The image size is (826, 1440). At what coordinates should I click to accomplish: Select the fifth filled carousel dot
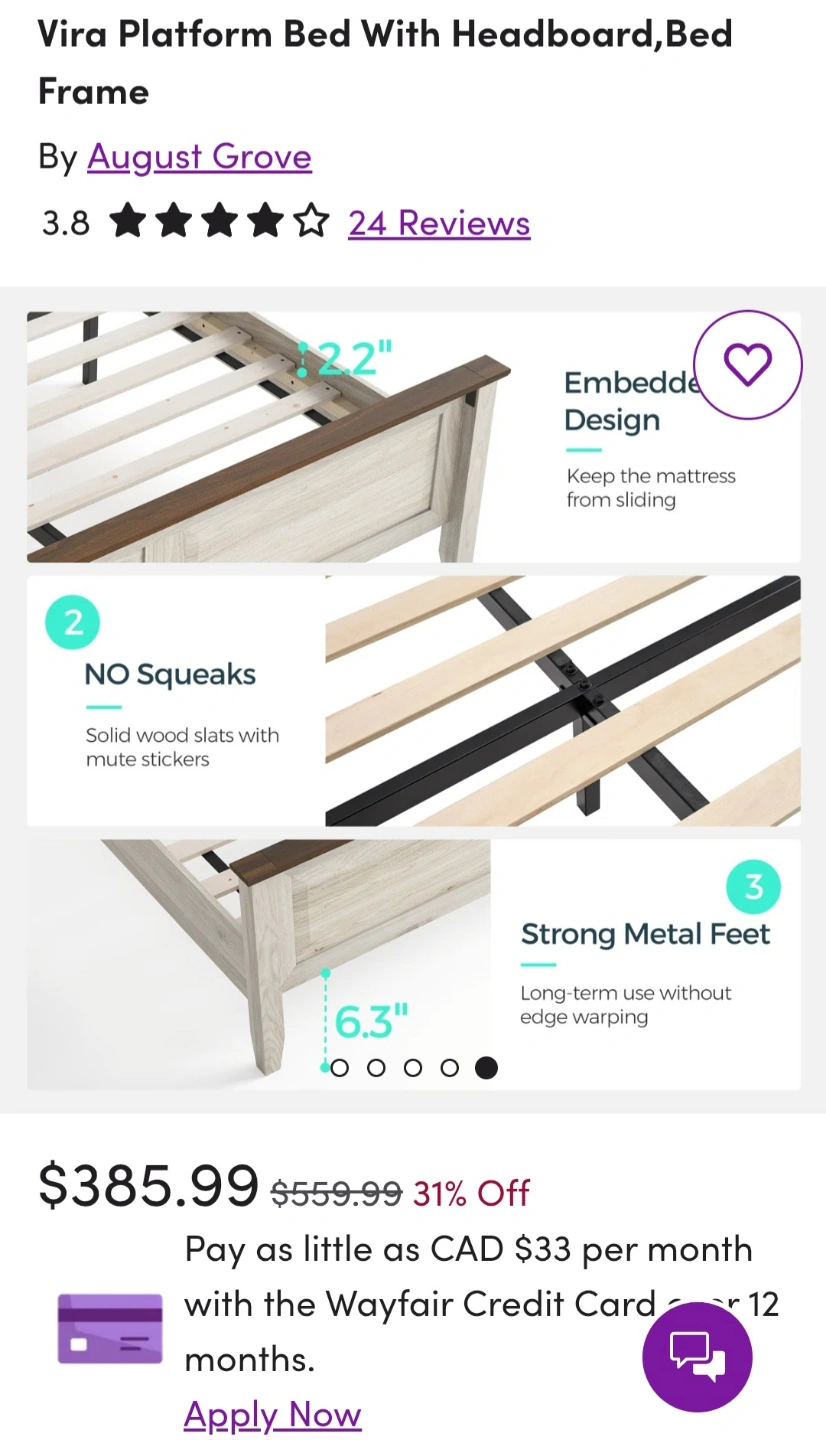click(x=486, y=1068)
